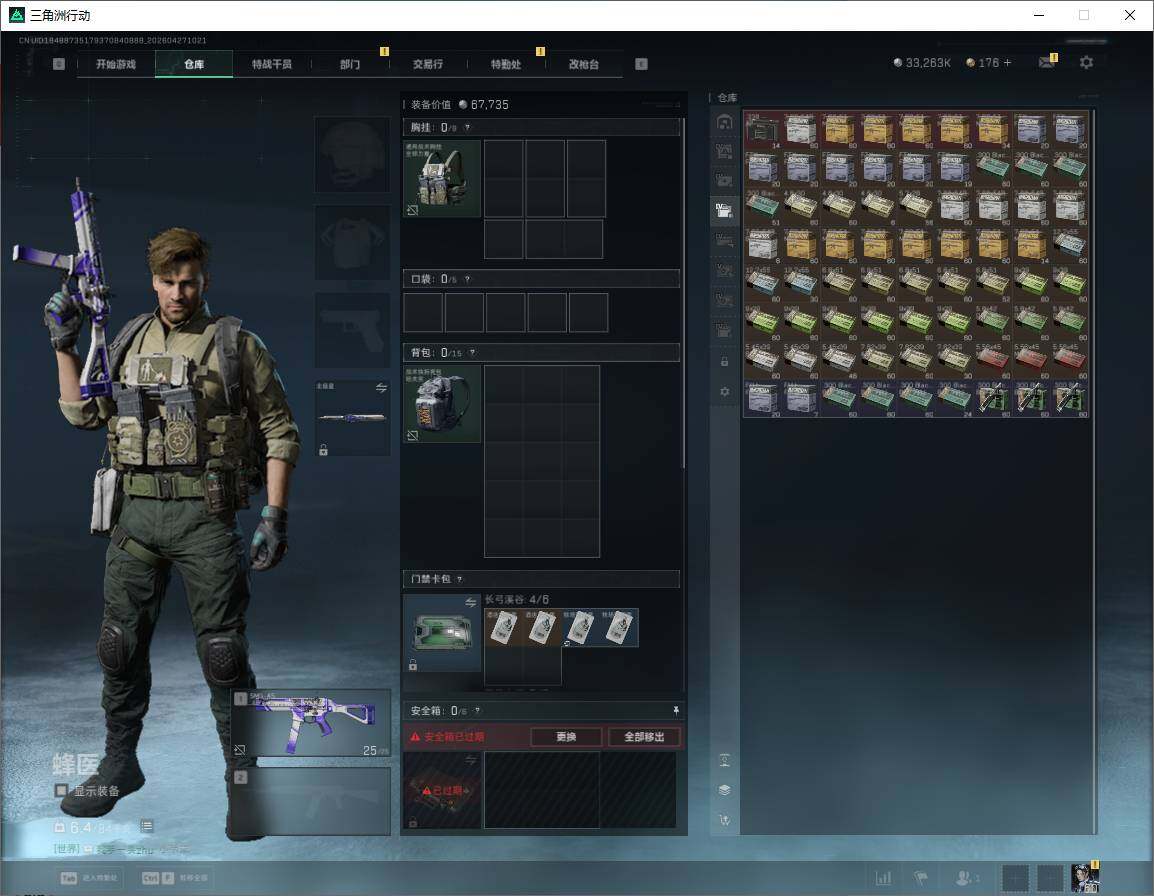
Task: Click 更换 to replace the safe box
Action: pos(566,737)
